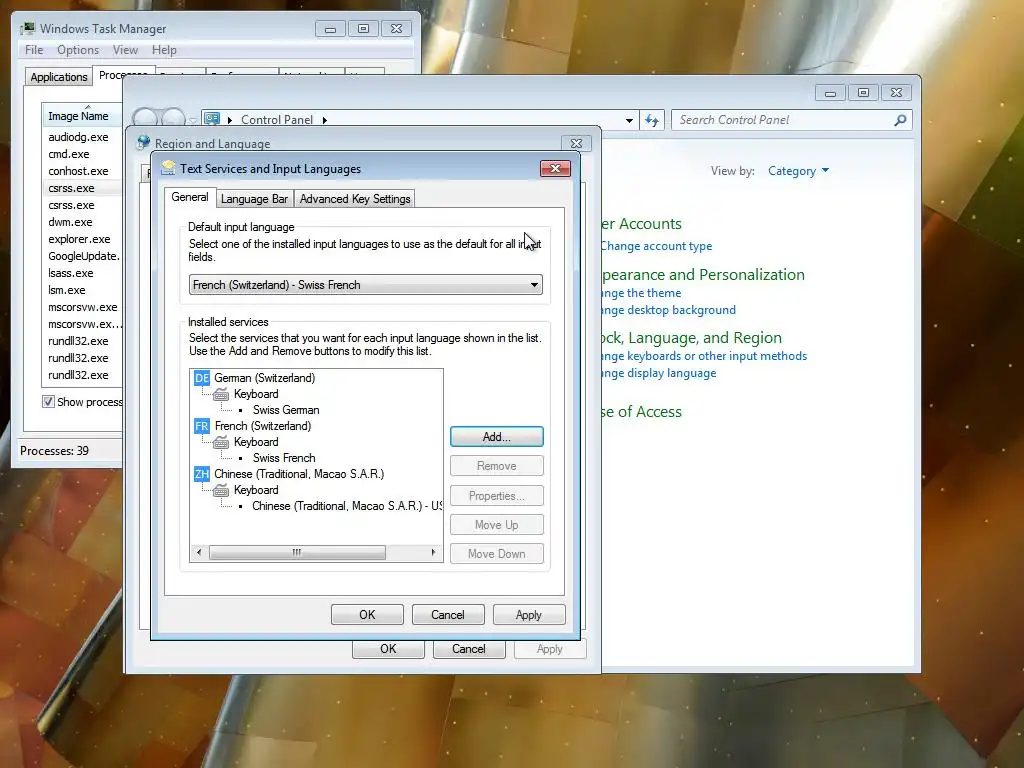Select Chinese (Traditional, Macao S.A.R.) language entry
The width and height of the screenshot is (1024, 768).
coord(299,474)
